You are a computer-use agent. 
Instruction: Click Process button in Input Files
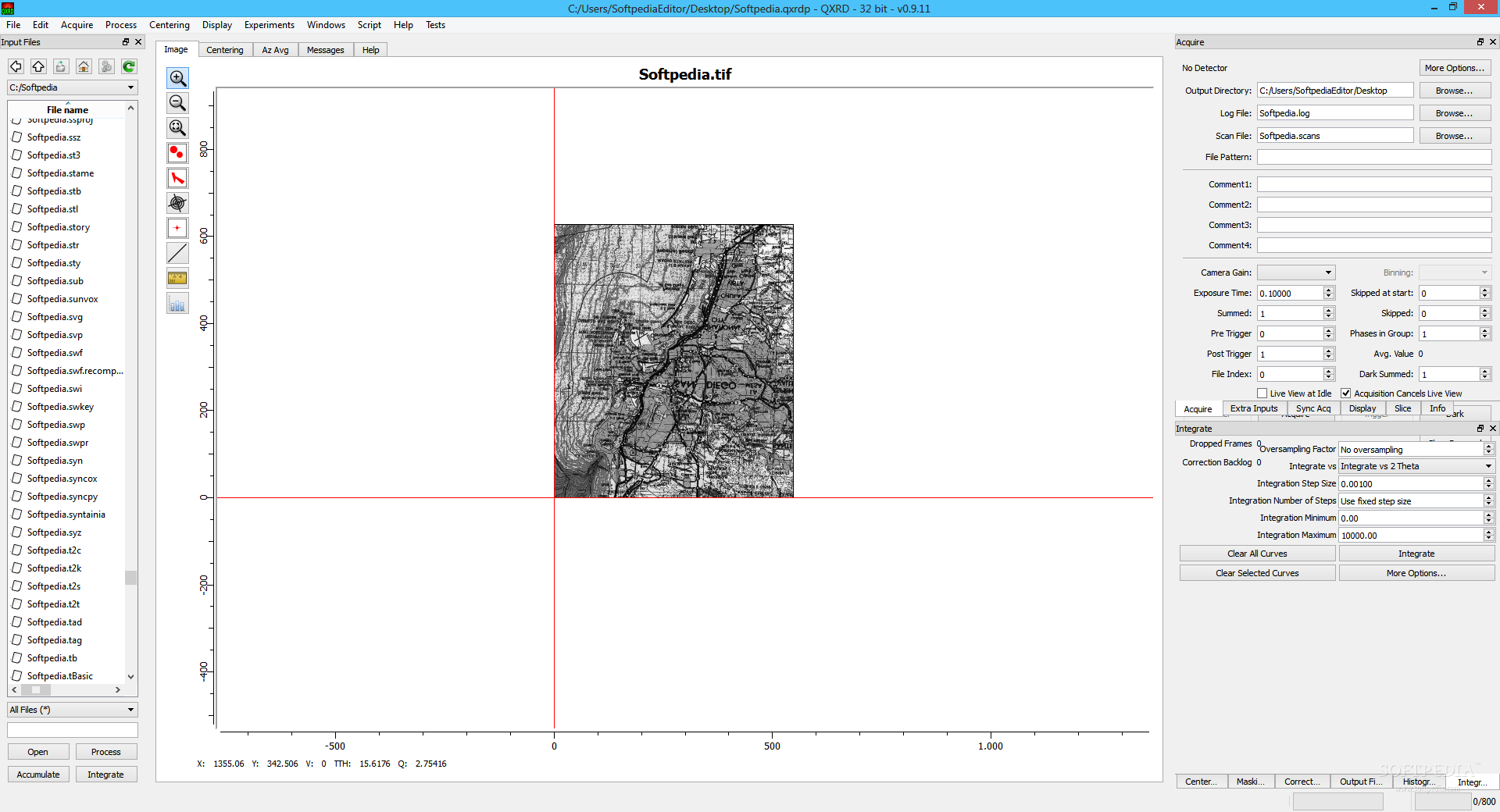click(106, 752)
